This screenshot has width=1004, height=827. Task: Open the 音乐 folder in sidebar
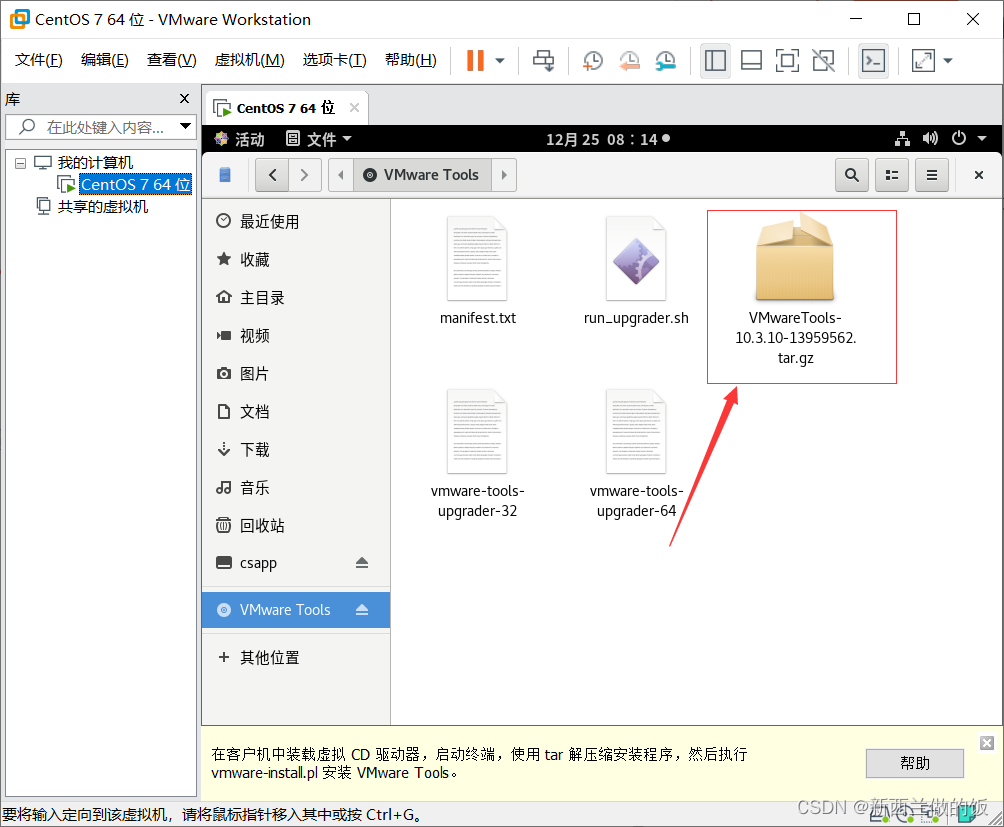pos(296,488)
